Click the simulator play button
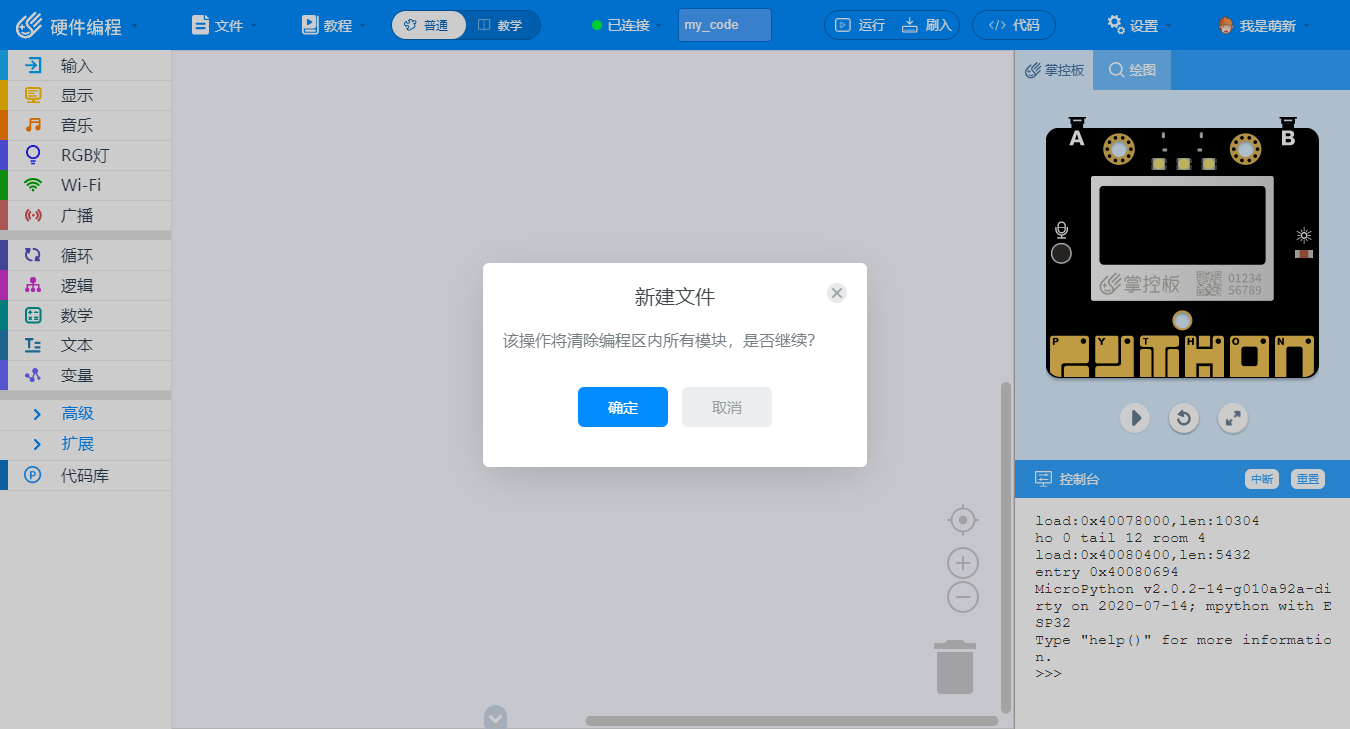 click(1134, 417)
